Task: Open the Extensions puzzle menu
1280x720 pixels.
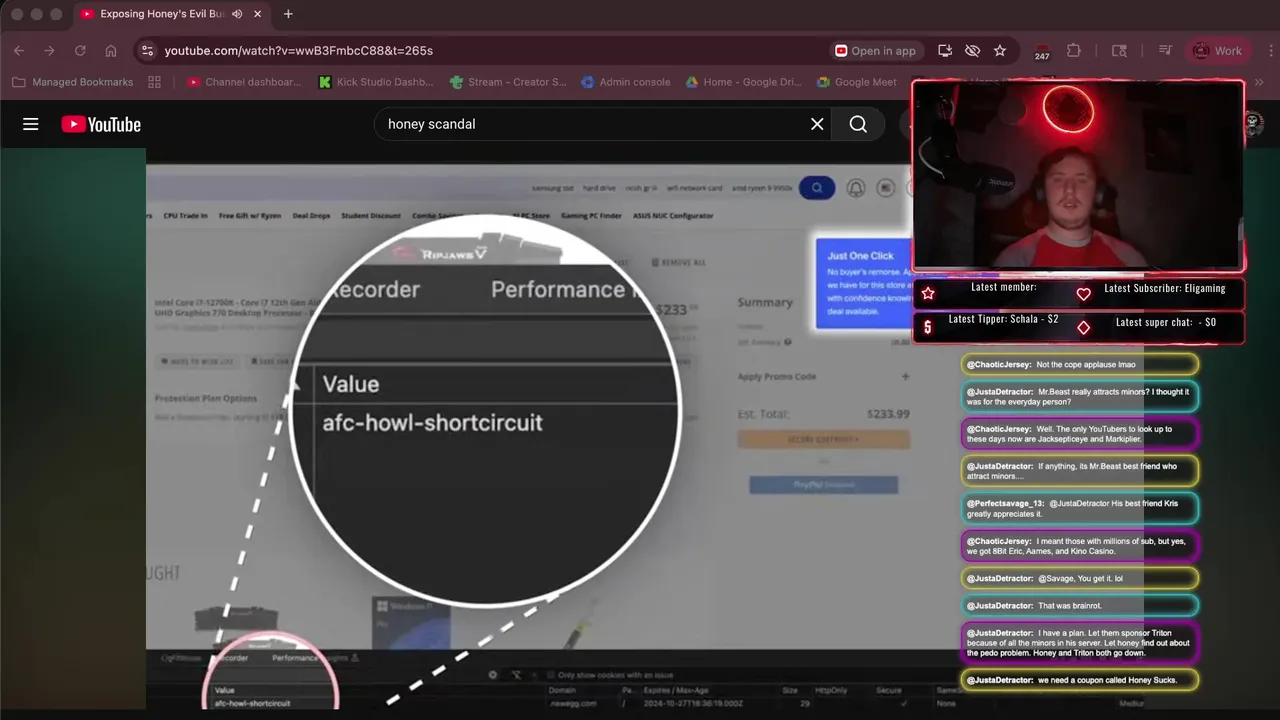Action: (1074, 50)
